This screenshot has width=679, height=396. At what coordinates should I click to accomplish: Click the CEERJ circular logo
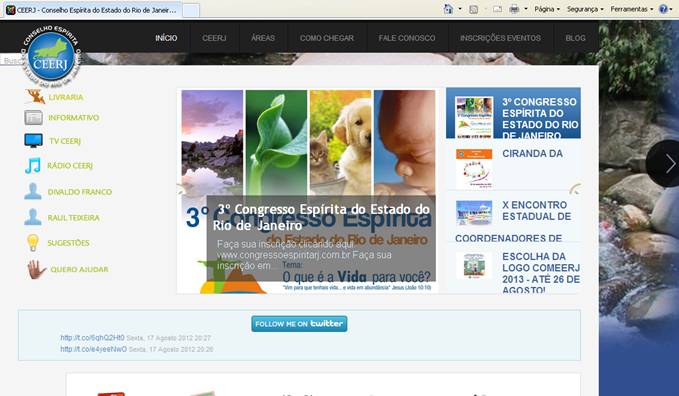(x=51, y=56)
